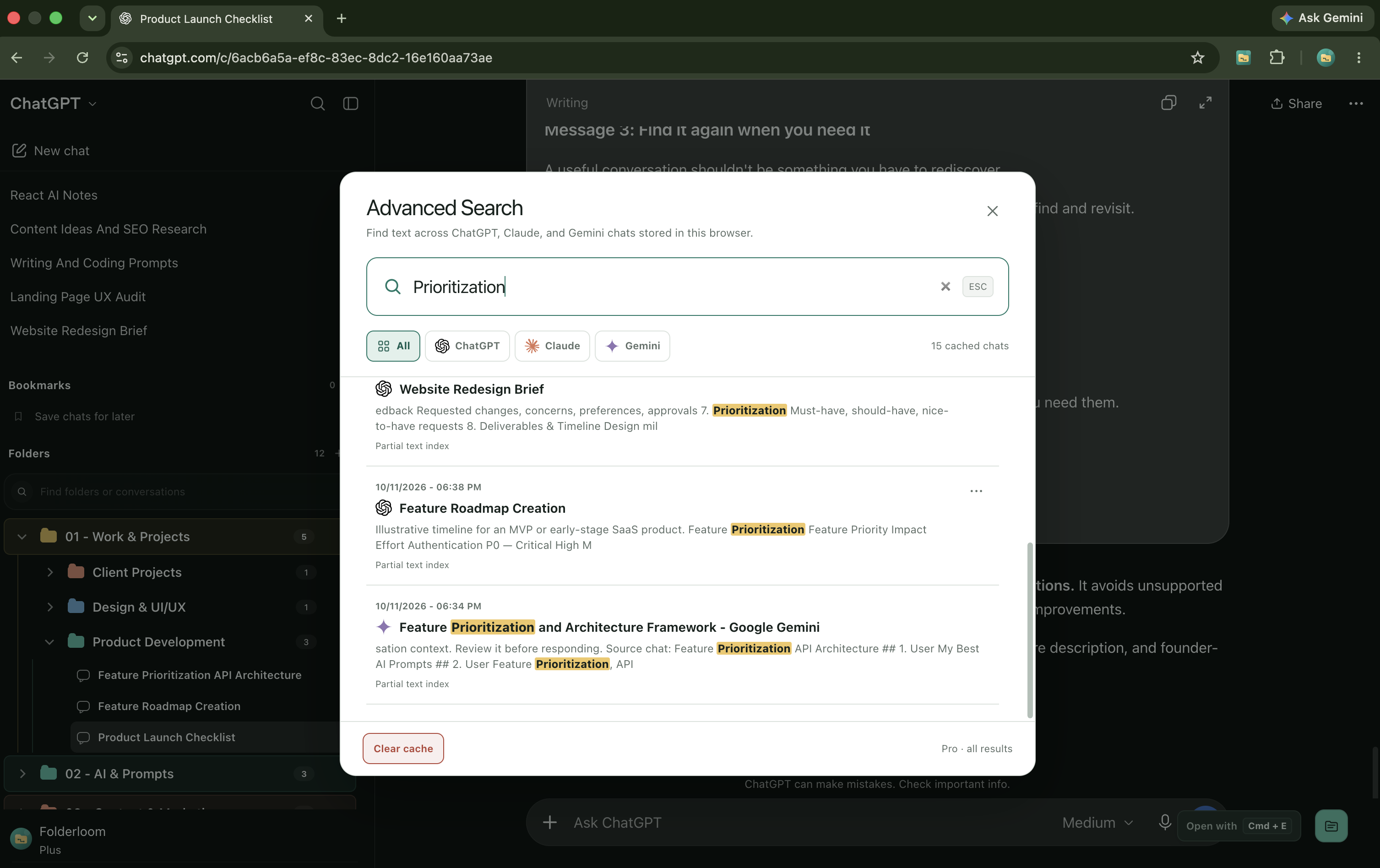This screenshot has width=1380, height=868.
Task: Close the Advanced Search dialog
Action: (x=992, y=211)
